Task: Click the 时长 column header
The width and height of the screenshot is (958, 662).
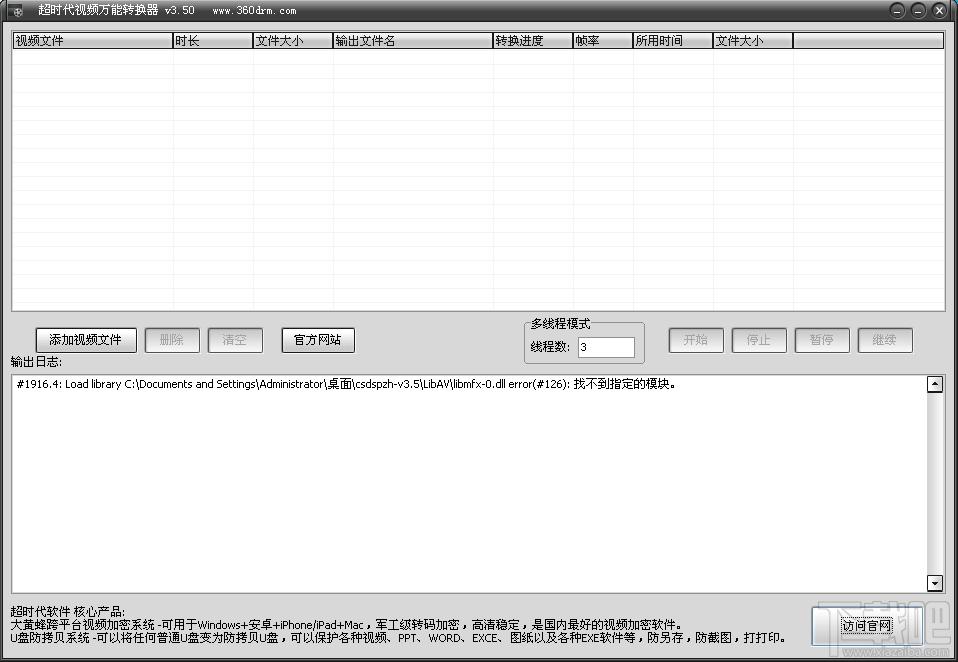Action: tap(213, 41)
